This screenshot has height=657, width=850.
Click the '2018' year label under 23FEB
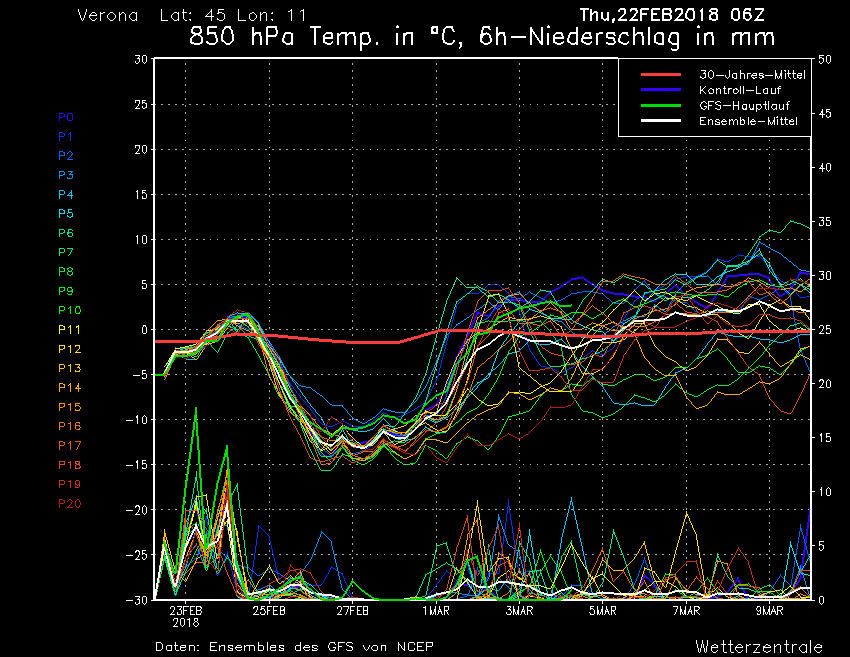coord(186,623)
